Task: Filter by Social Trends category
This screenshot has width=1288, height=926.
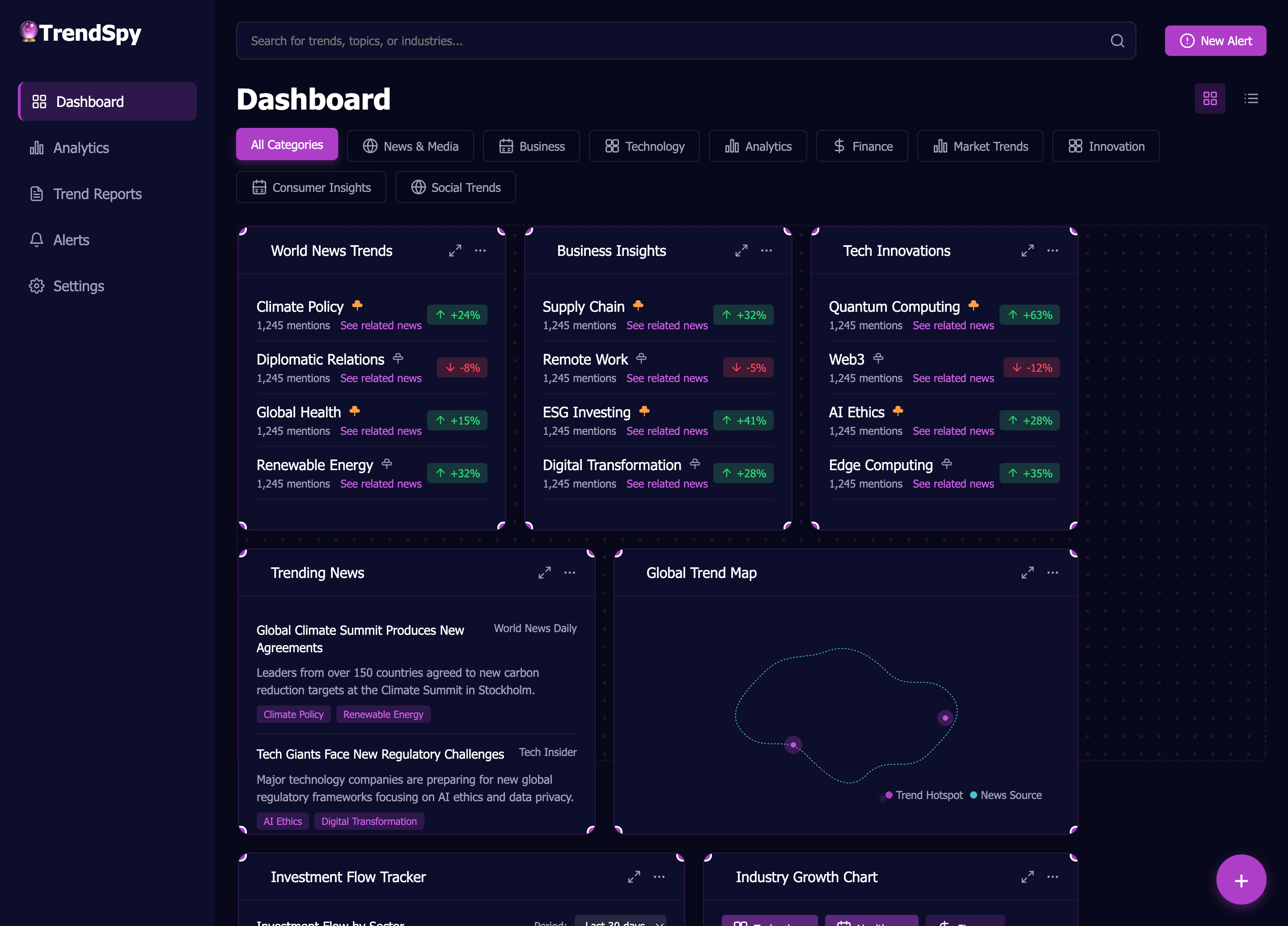Action: click(x=455, y=187)
